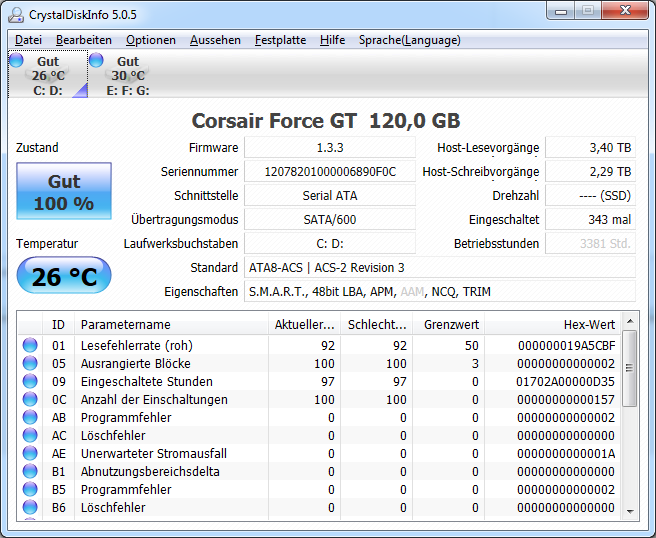
Task: Click status orb of Eingeschaltete Stunden row
Action: (30, 381)
